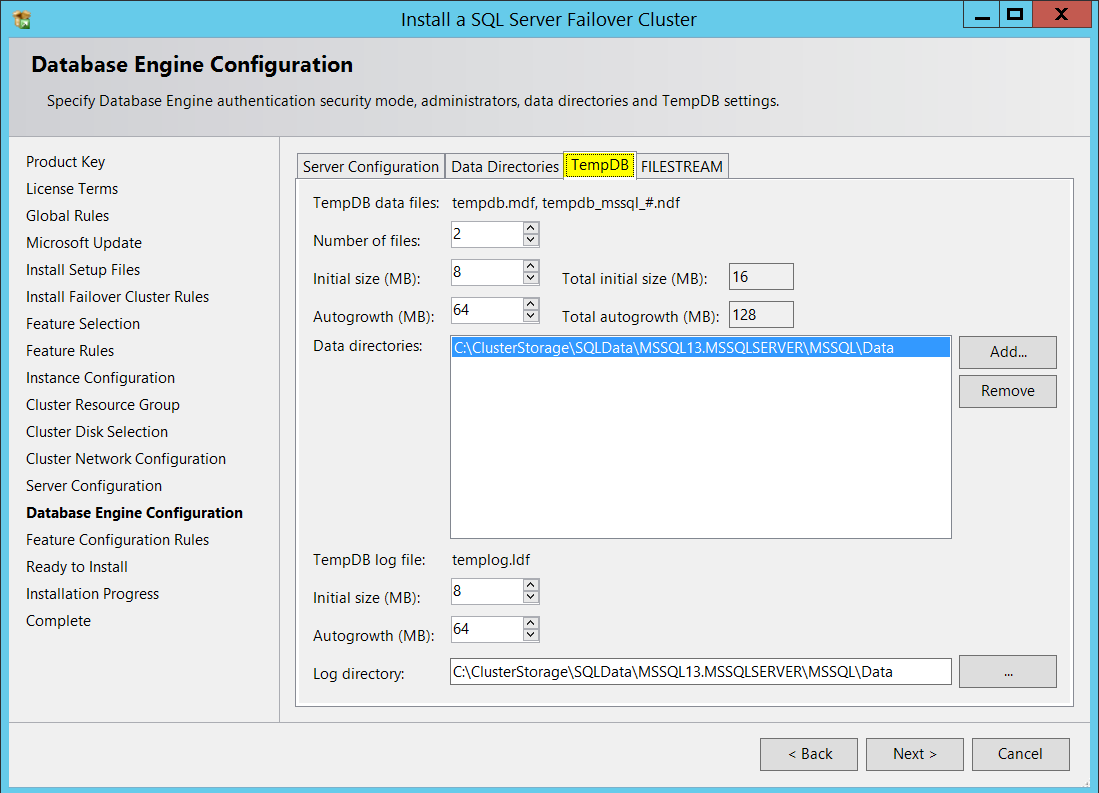Click the Number of files input box
Screen dimensions: 1099x793
[x=486, y=234]
